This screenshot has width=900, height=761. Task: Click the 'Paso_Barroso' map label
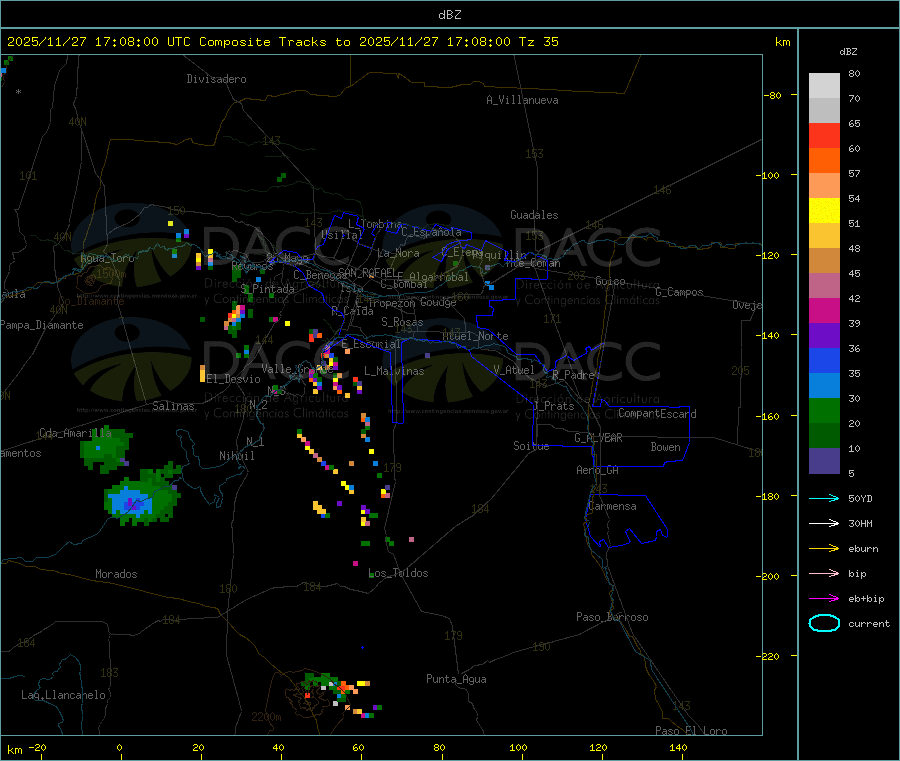tap(612, 617)
